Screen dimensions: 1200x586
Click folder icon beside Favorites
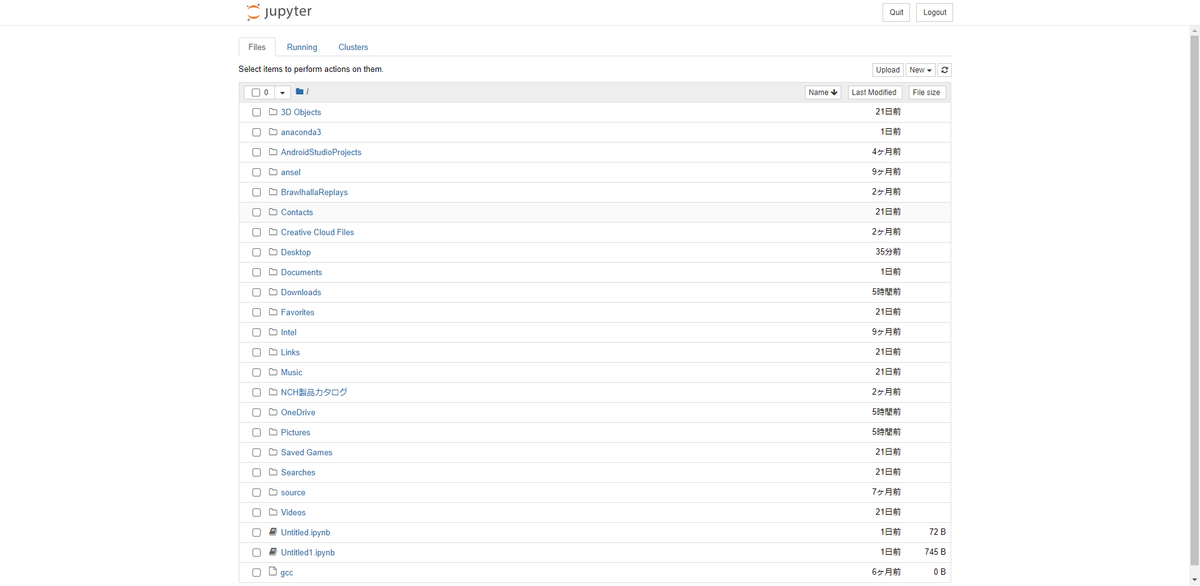pos(273,312)
